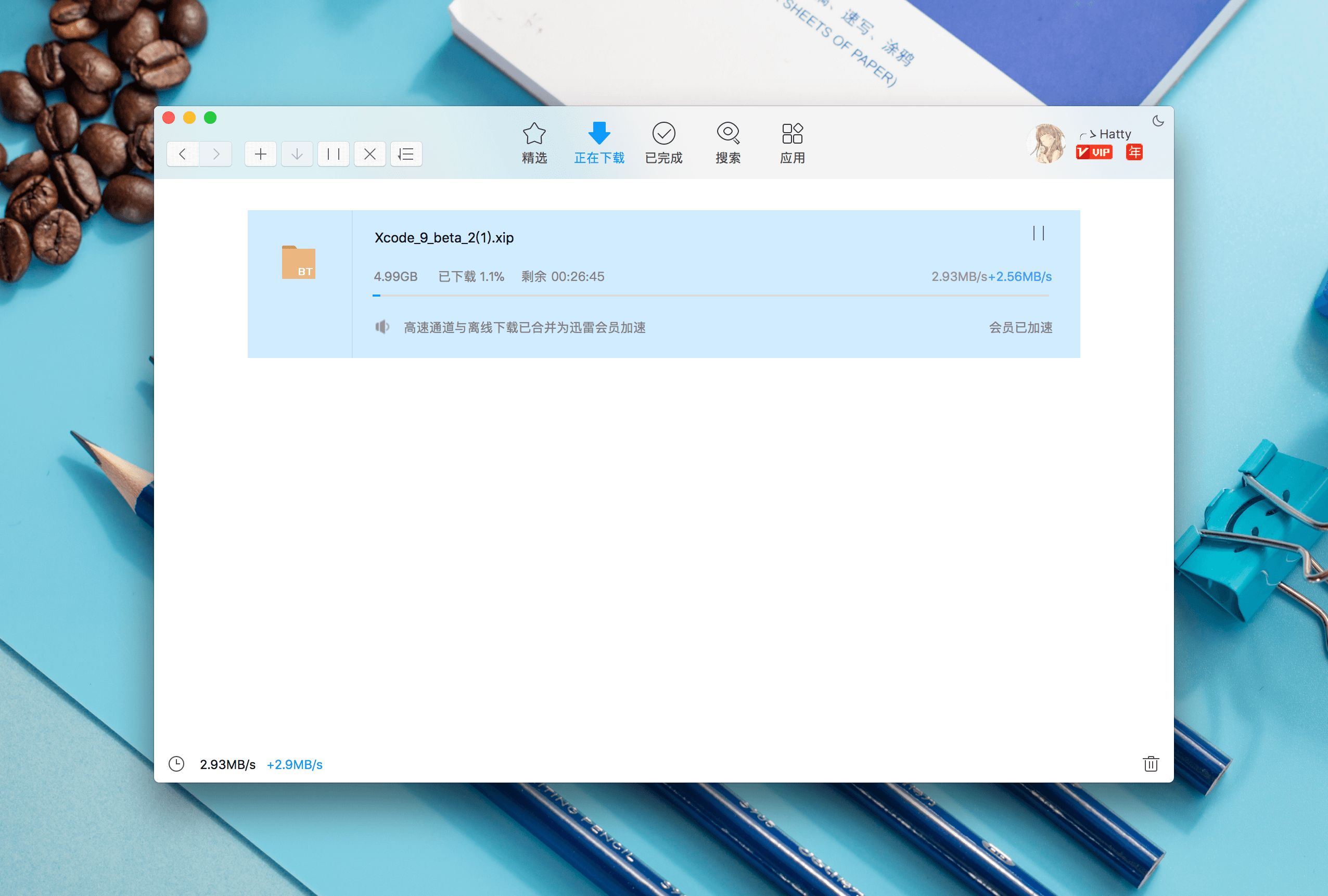Switch to the 已完成 completed tab
The height and width of the screenshot is (896, 1328).
(x=663, y=144)
